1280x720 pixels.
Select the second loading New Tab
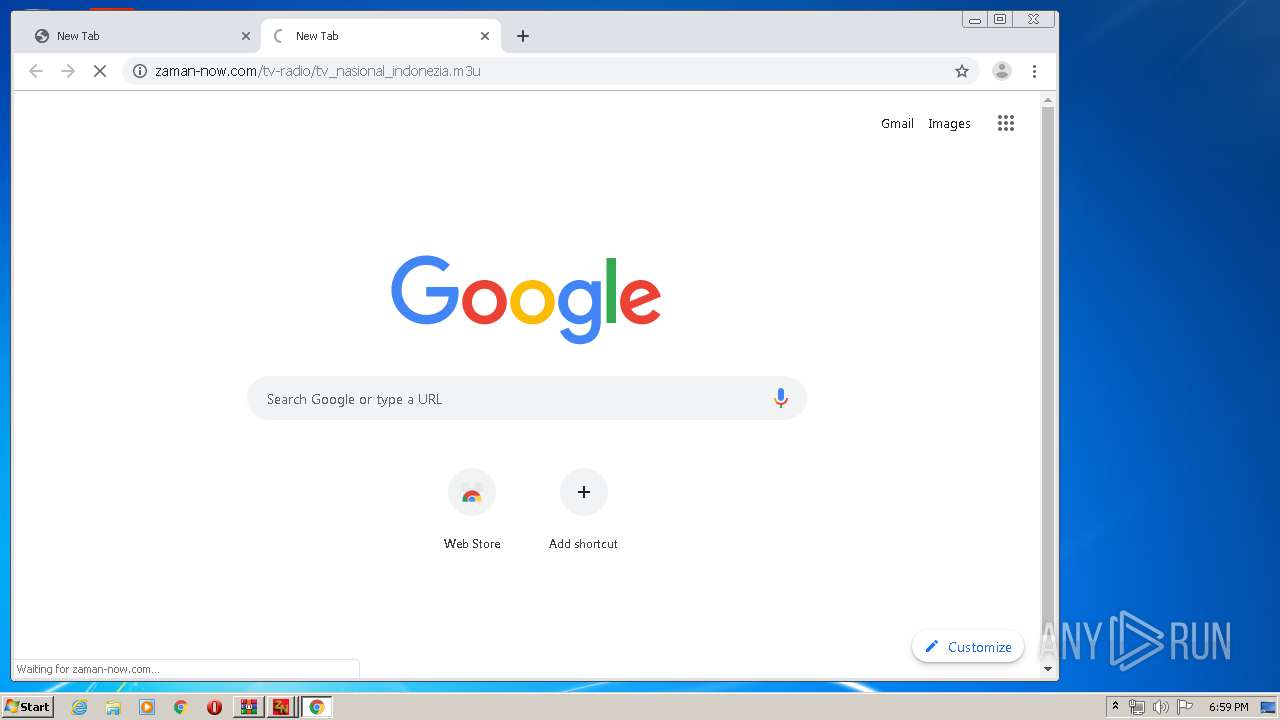click(380, 36)
